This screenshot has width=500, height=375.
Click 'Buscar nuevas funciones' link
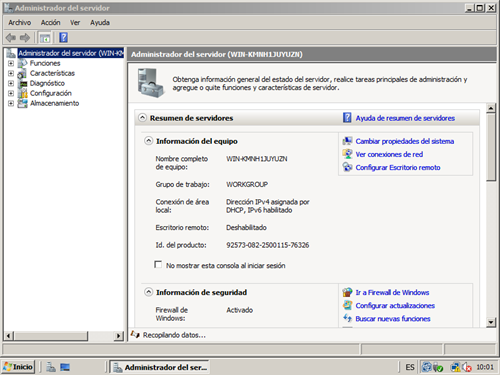click(393, 319)
